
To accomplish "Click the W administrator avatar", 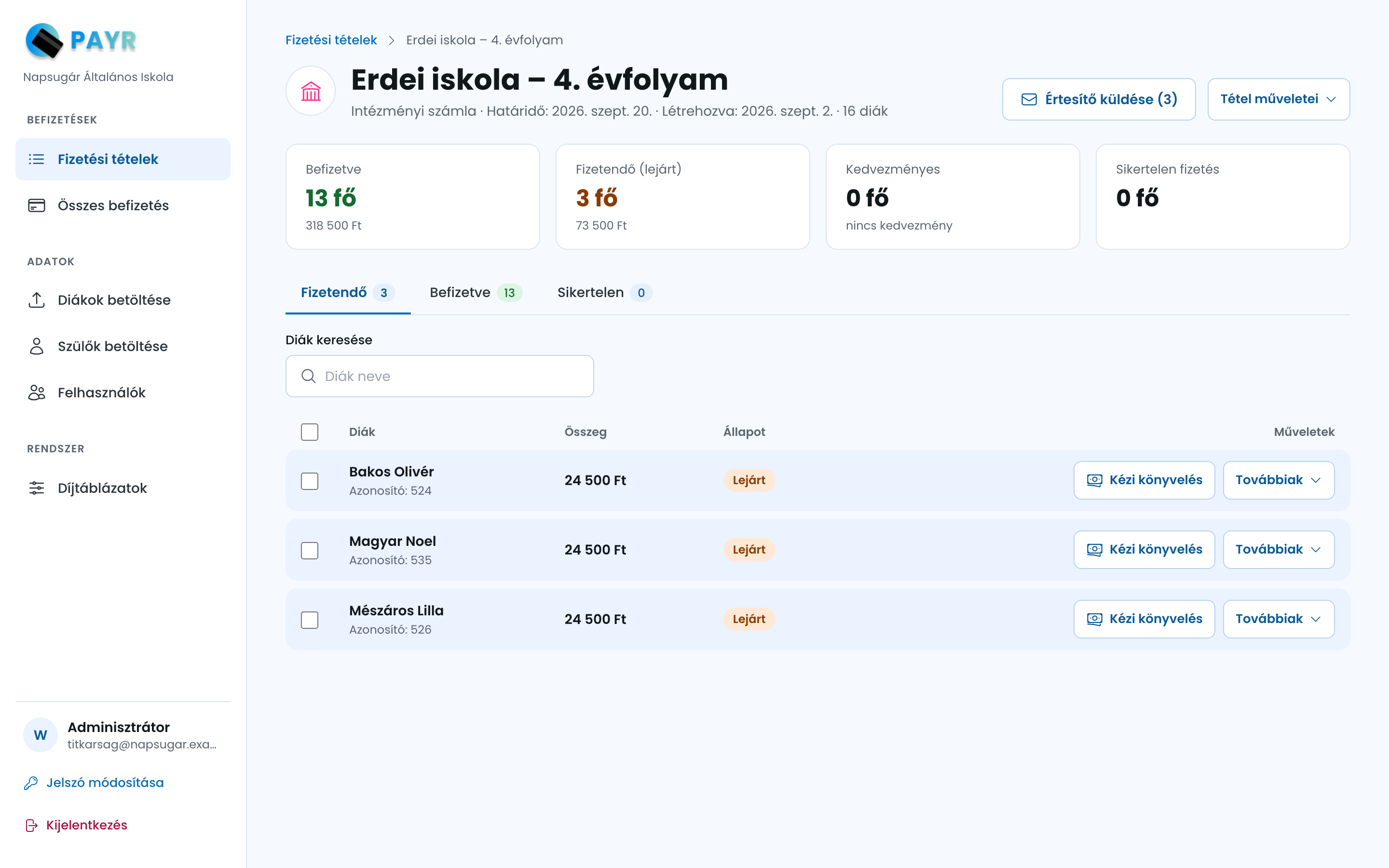I will coord(40,735).
